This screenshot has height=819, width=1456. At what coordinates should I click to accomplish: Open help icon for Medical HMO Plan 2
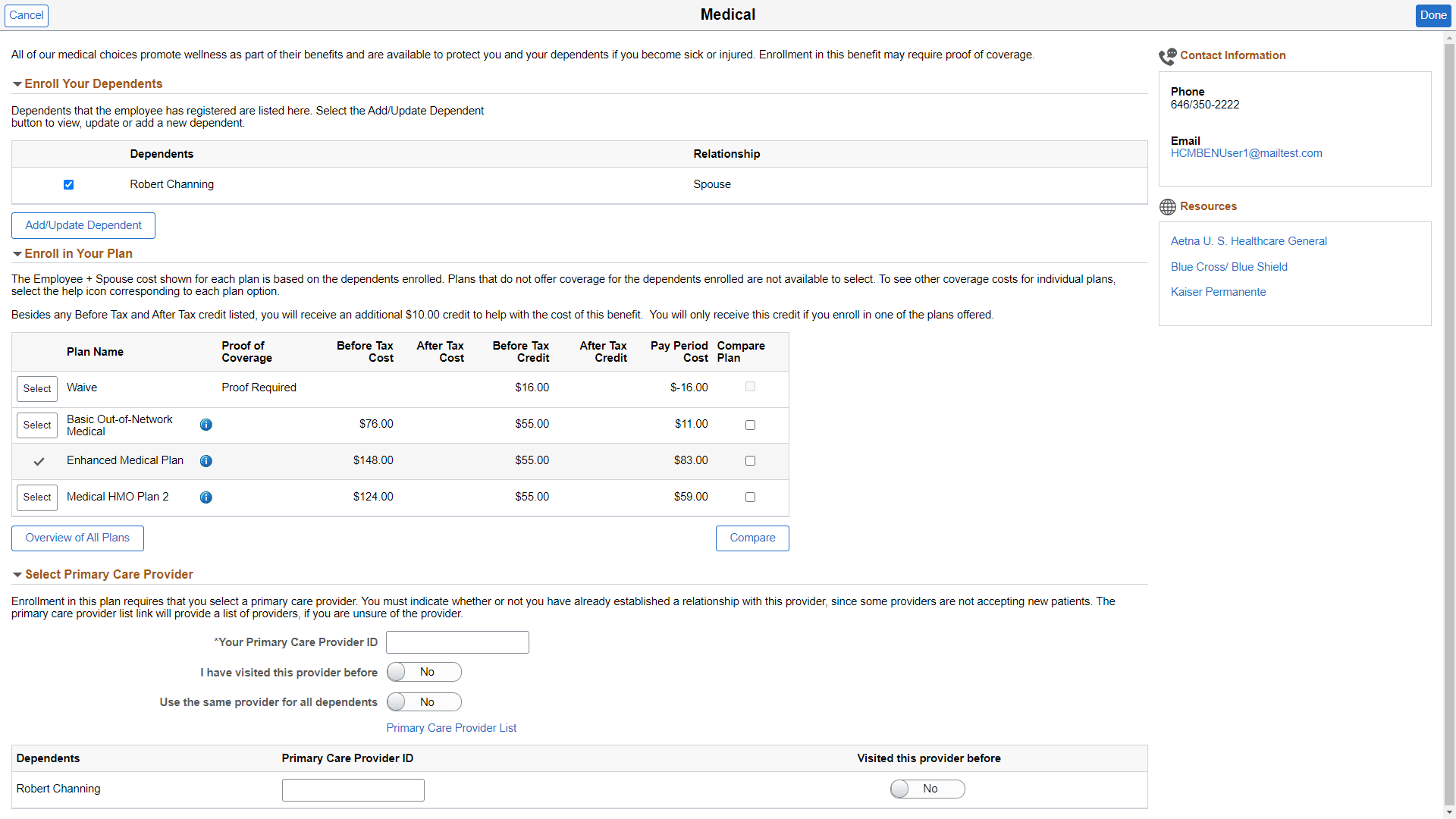206,497
